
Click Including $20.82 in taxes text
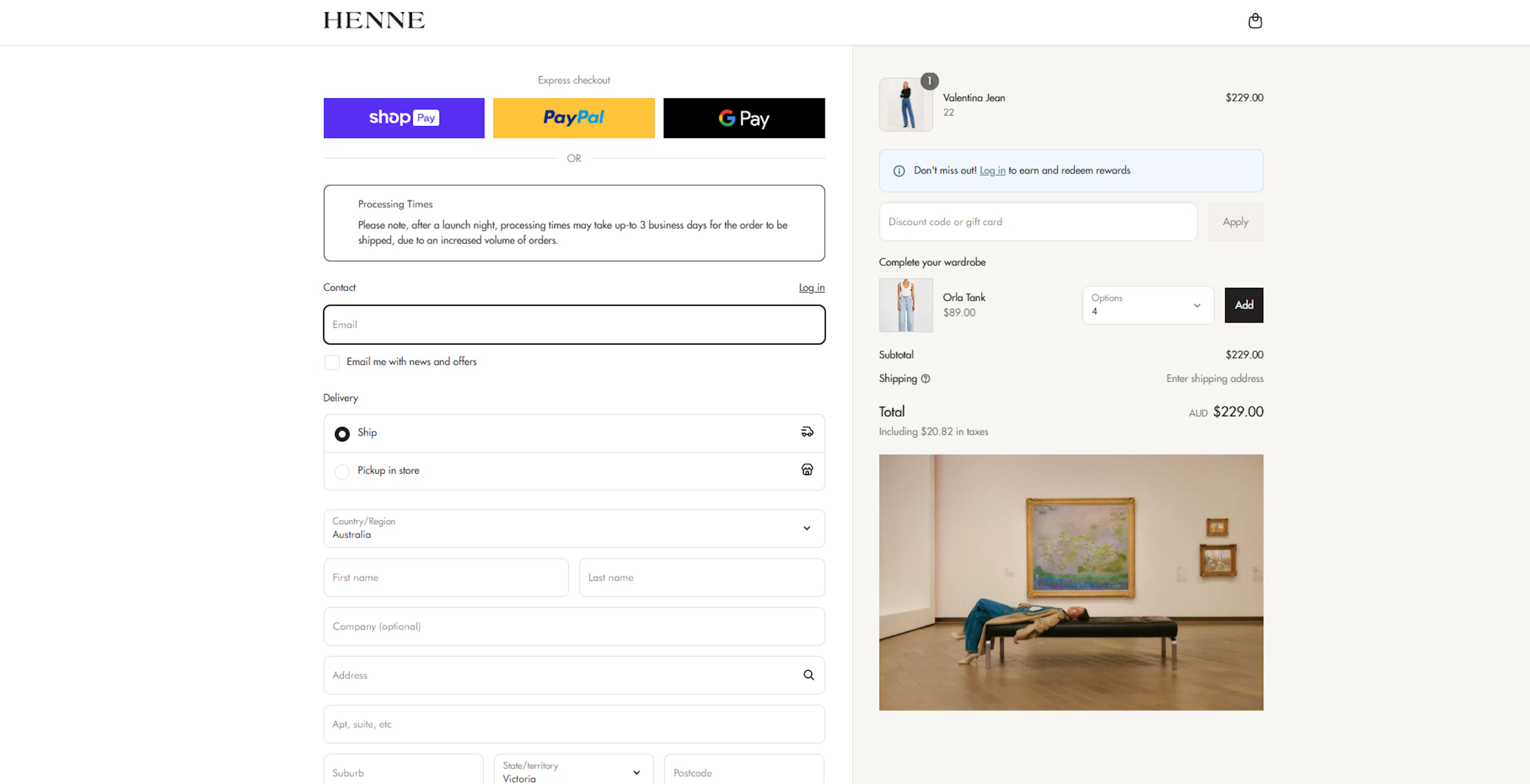click(933, 432)
